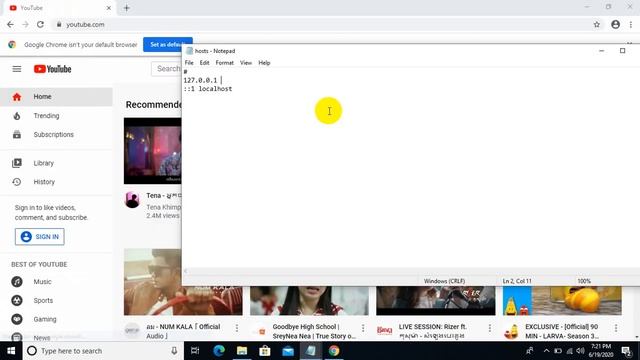The image size is (640, 360).
Task: Open Mail app from taskbar
Action: [288, 351]
